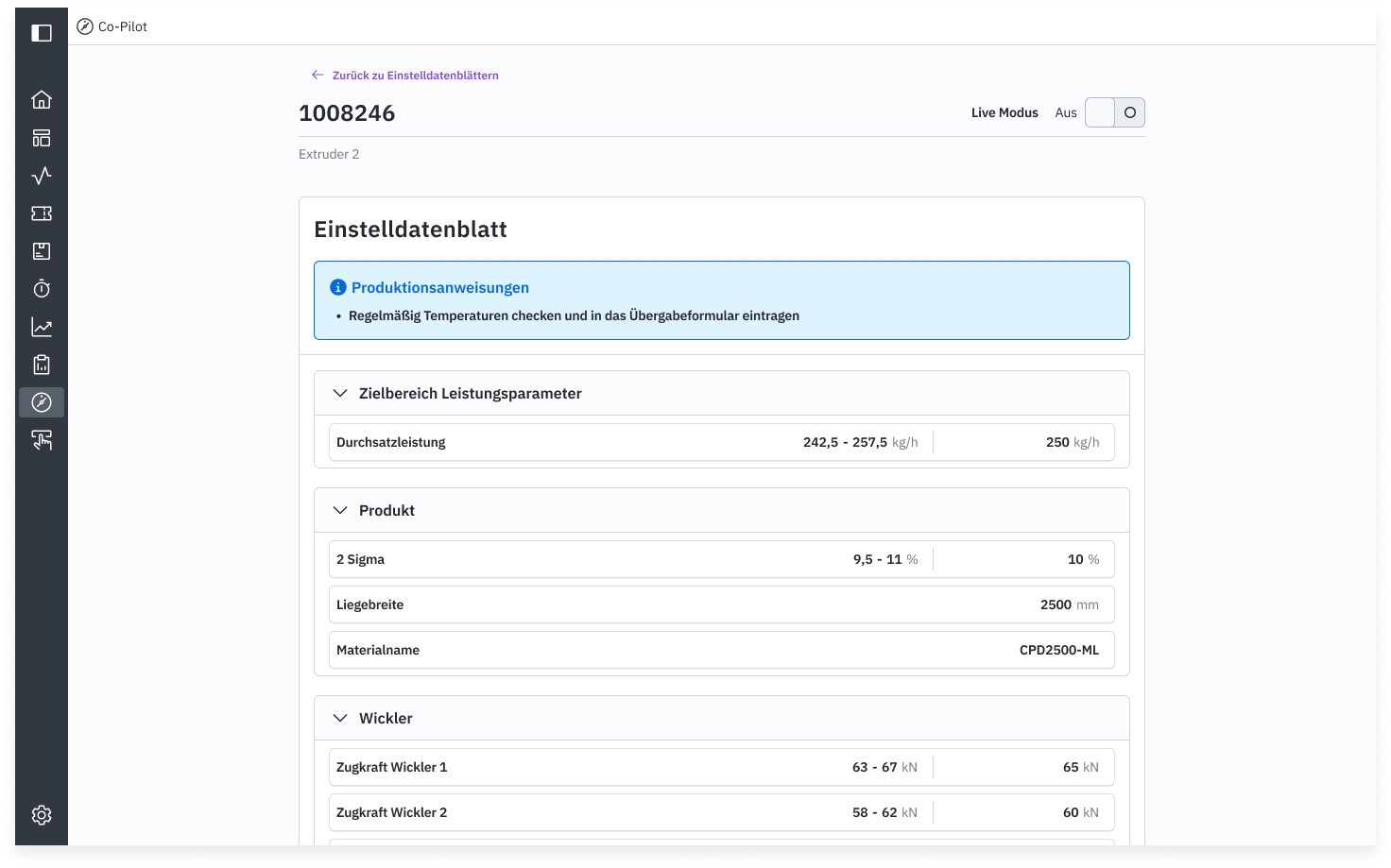
Task: Click the stopwatch timer icon in sidebar
Action: [42, 289]
